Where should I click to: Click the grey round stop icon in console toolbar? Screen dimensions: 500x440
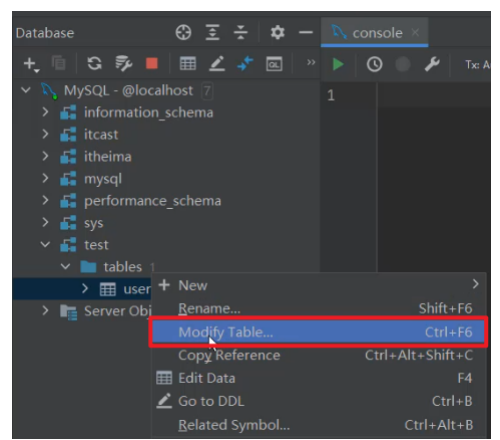pos(403,64)
